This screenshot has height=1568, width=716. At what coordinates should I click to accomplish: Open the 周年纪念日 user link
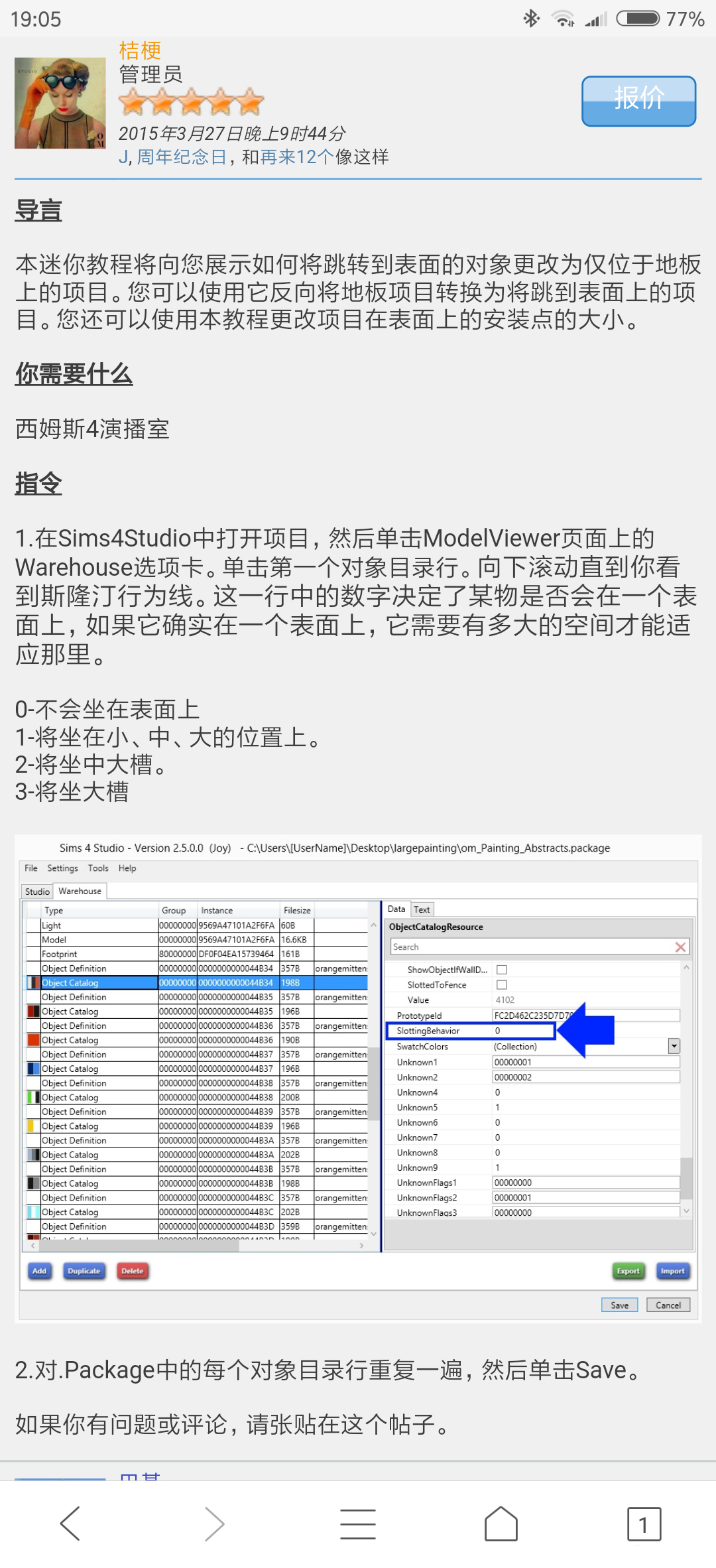182,157
